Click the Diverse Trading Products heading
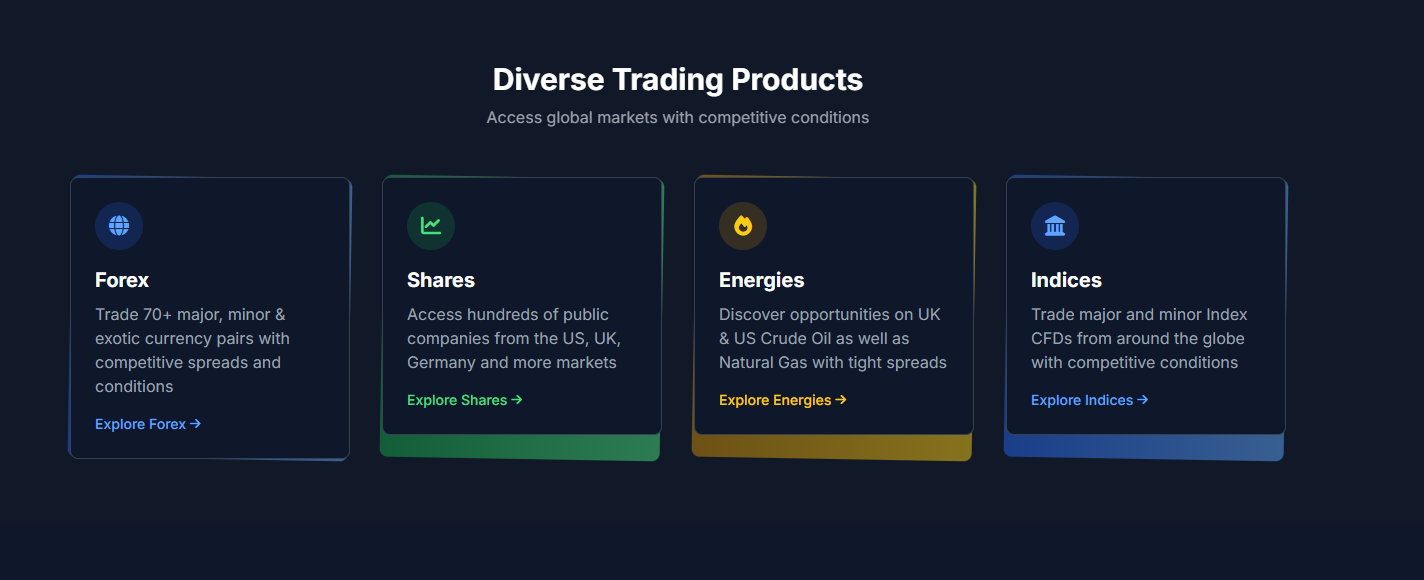The height and width of the screenshot is (580, 1424). pos(678,79)
